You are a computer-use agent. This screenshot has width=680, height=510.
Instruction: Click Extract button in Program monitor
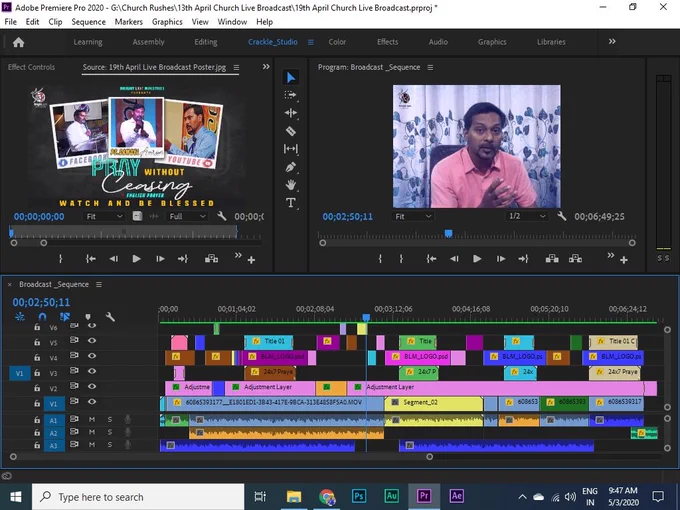coord(575,259)
